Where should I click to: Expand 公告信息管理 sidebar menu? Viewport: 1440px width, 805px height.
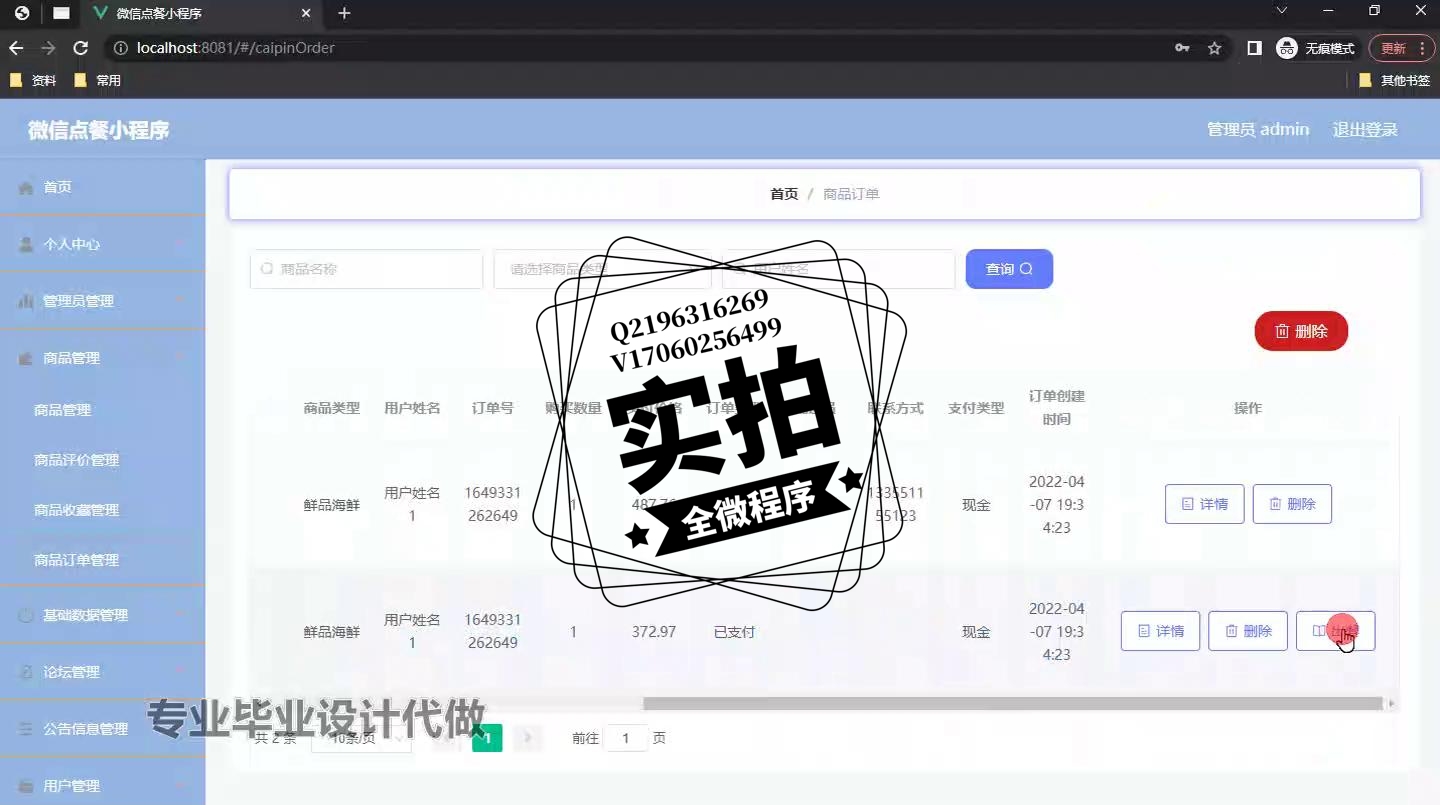coord(102,729)
